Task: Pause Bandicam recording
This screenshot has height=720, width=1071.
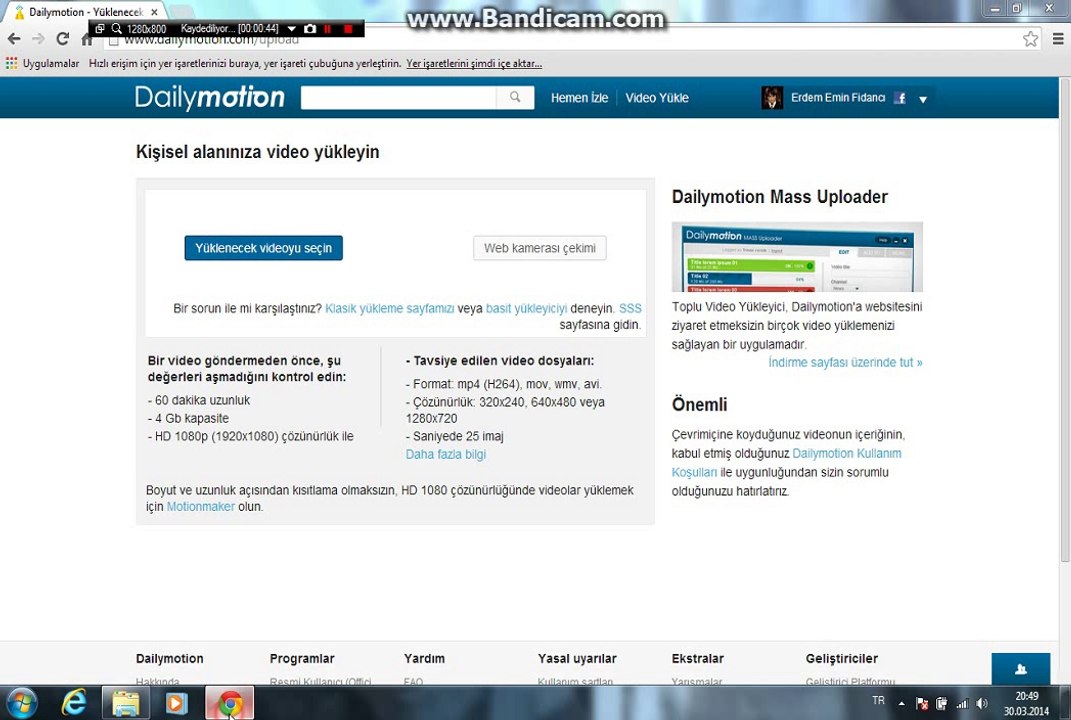Action: 328,29
